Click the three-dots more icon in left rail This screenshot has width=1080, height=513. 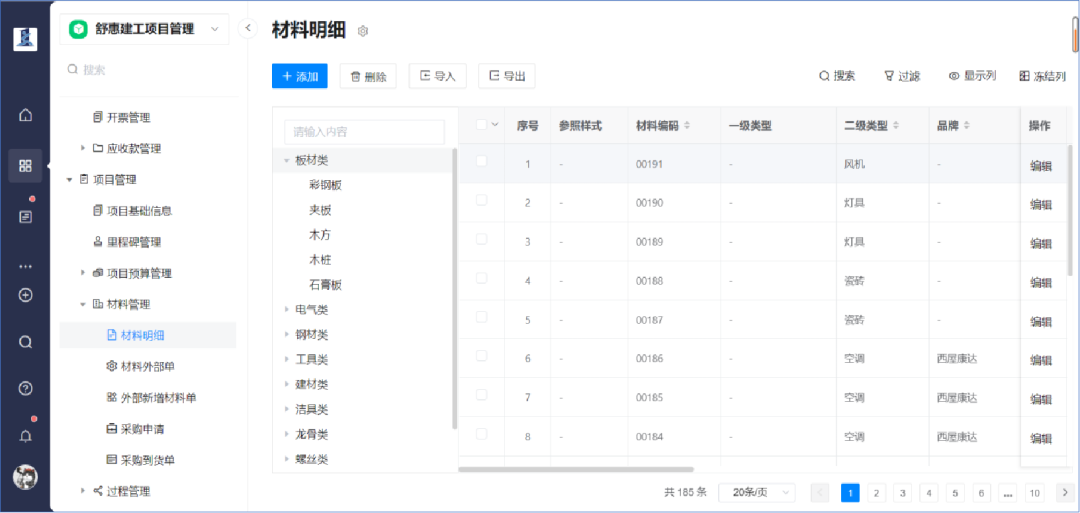click(25, 266)
